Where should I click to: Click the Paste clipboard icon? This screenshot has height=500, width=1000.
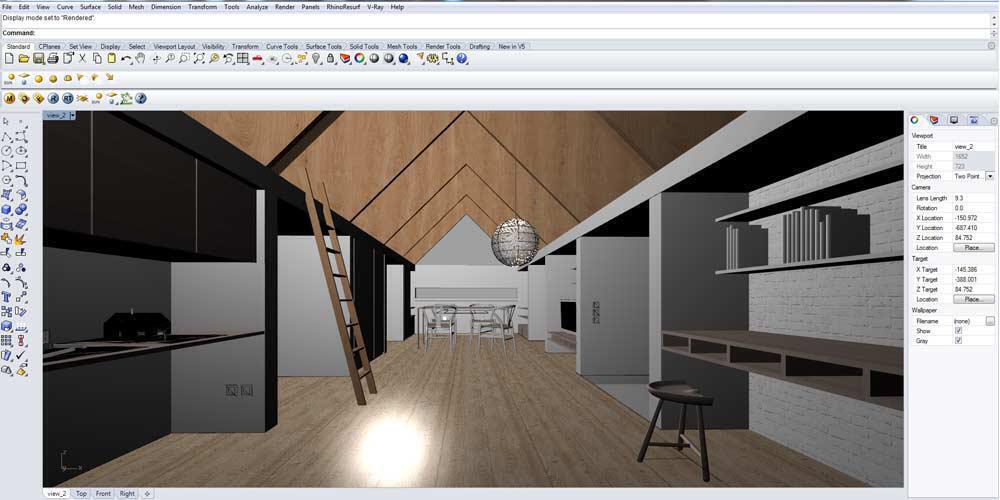[x=112, y=58]
